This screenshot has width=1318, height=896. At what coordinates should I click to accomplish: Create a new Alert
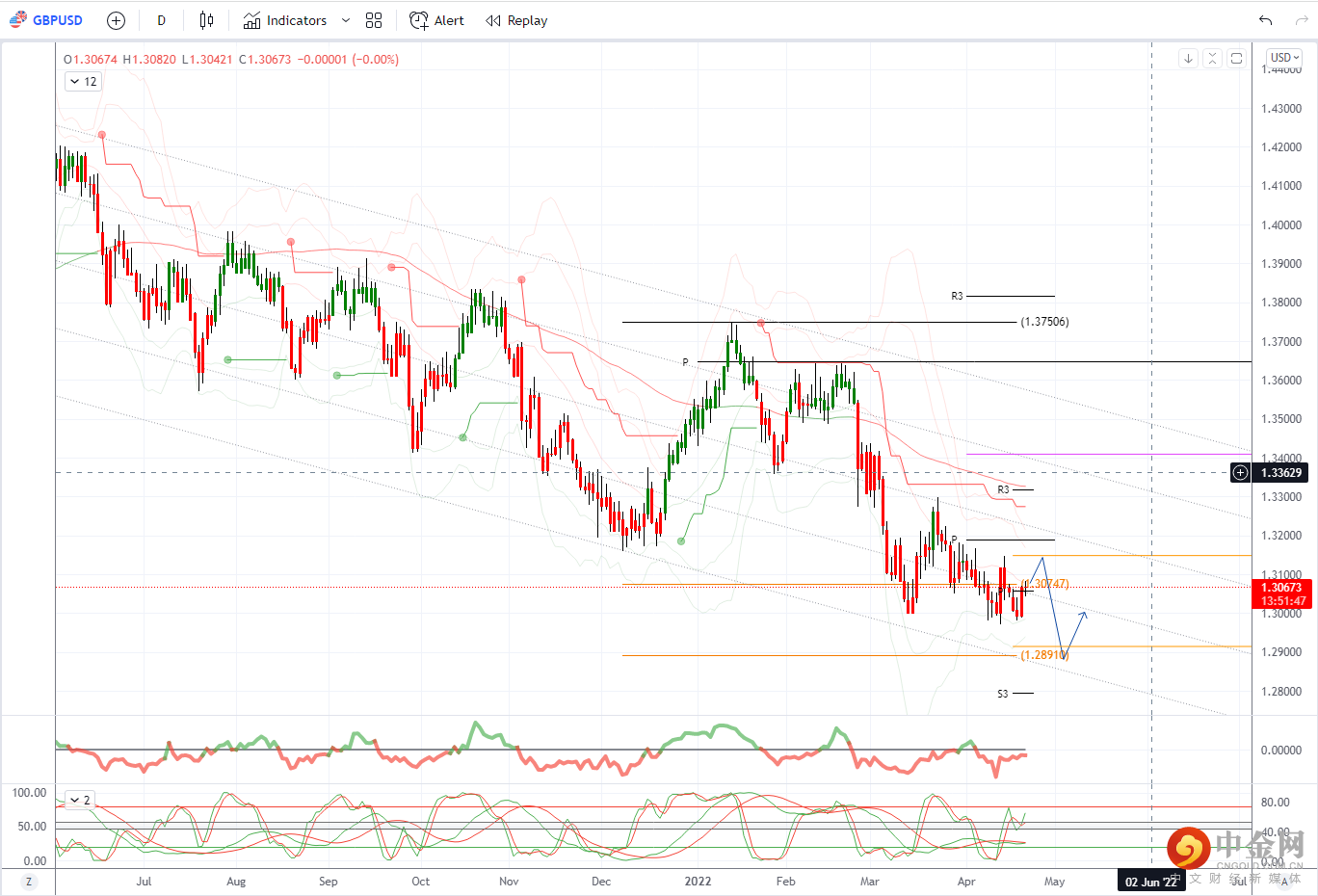coord(436,20)
